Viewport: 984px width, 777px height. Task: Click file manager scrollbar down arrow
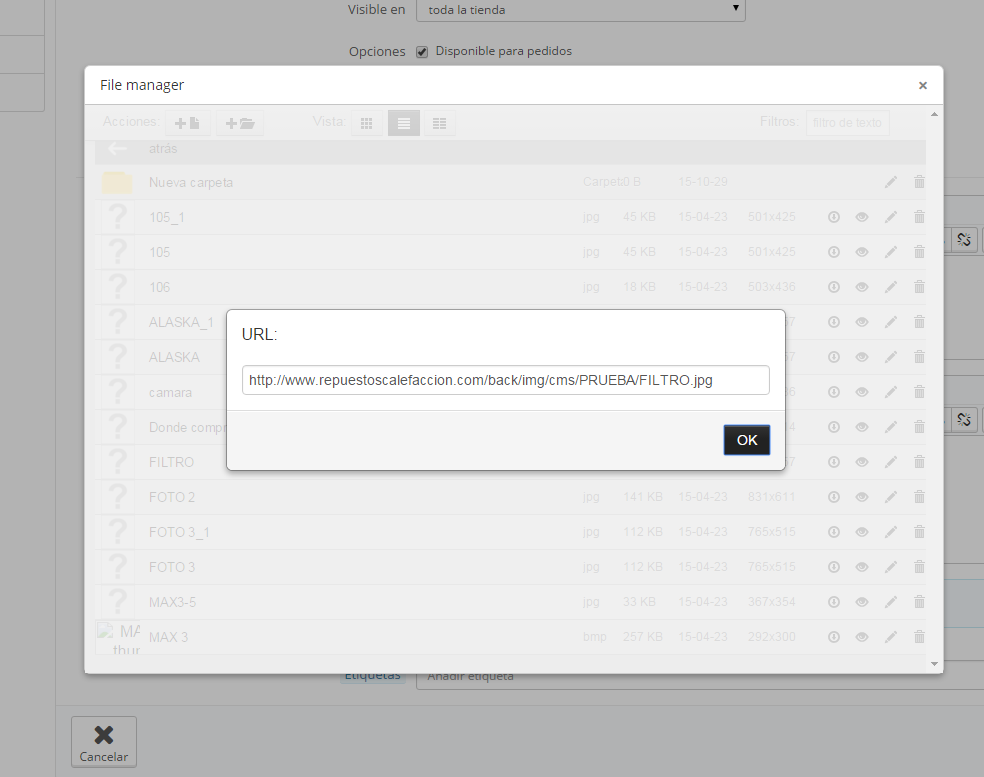[934, 663]
